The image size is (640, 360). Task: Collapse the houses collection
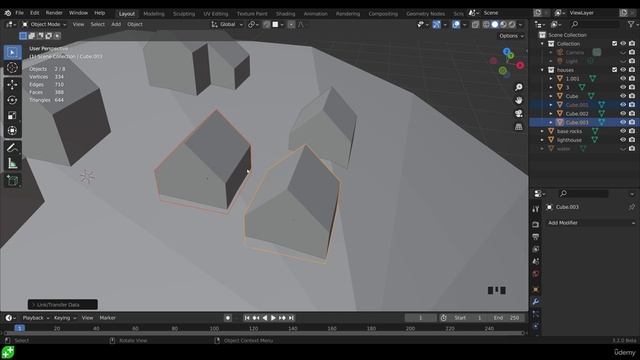point(542,70)
